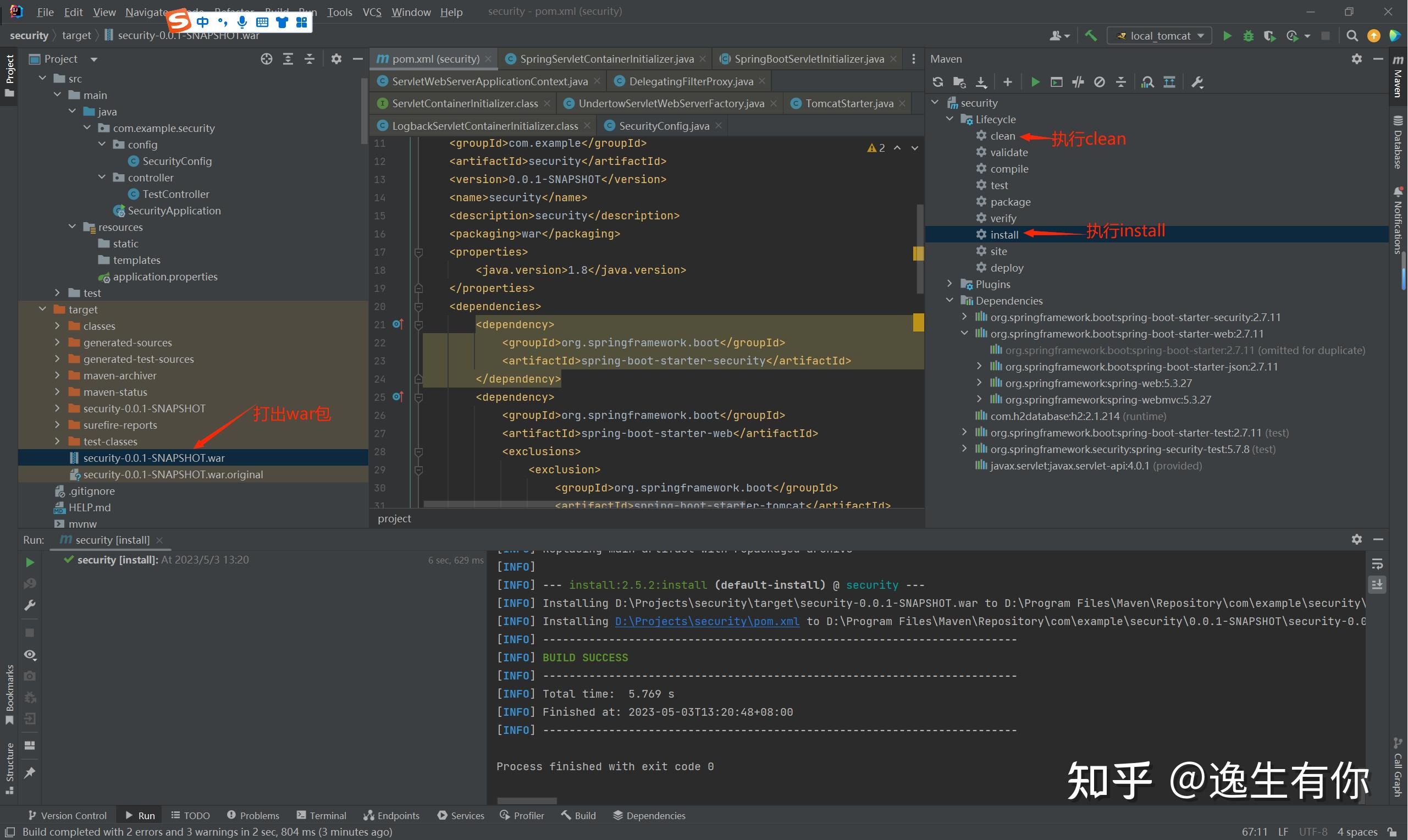
Task: Open local_tomcat run configuration dropdown
Action: click(1159, 36)
